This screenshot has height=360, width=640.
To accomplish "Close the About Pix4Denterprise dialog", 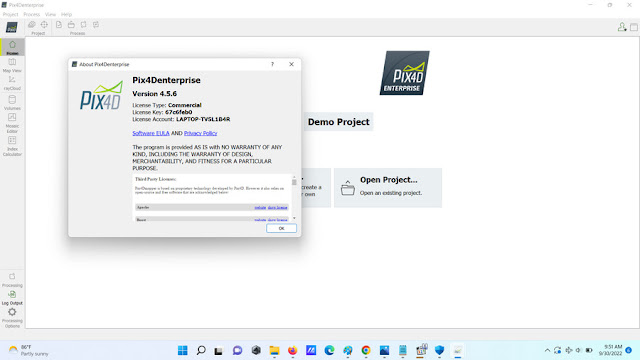I will (291, 64).
